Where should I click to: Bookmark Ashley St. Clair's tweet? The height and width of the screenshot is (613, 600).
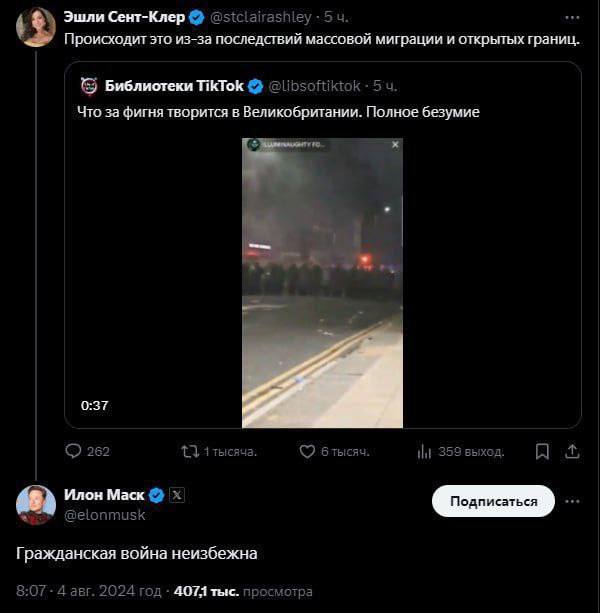coord(542,452)
